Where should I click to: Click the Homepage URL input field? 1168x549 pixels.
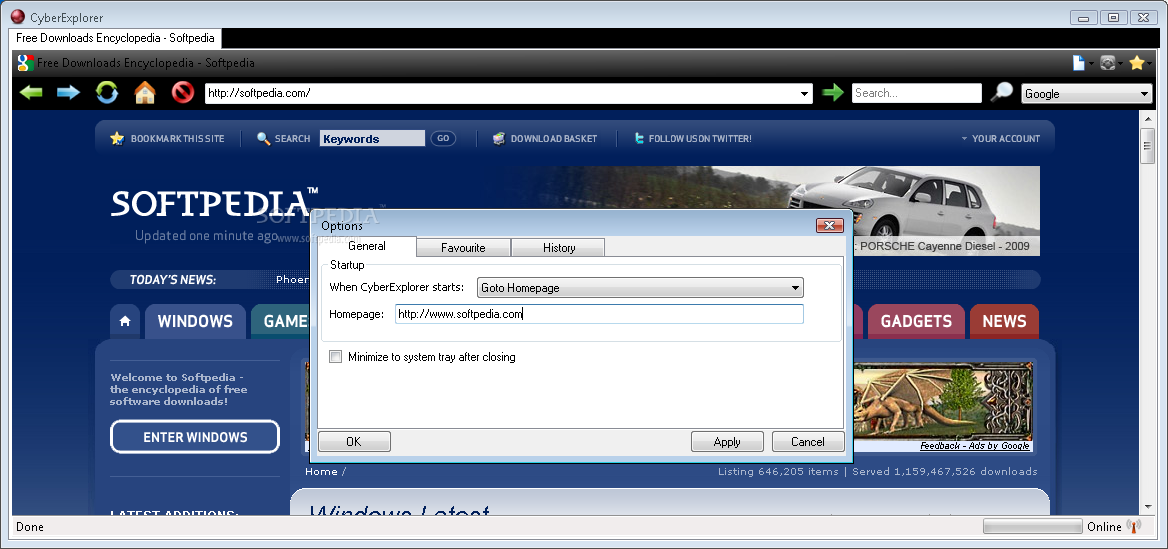click(600, 314)
